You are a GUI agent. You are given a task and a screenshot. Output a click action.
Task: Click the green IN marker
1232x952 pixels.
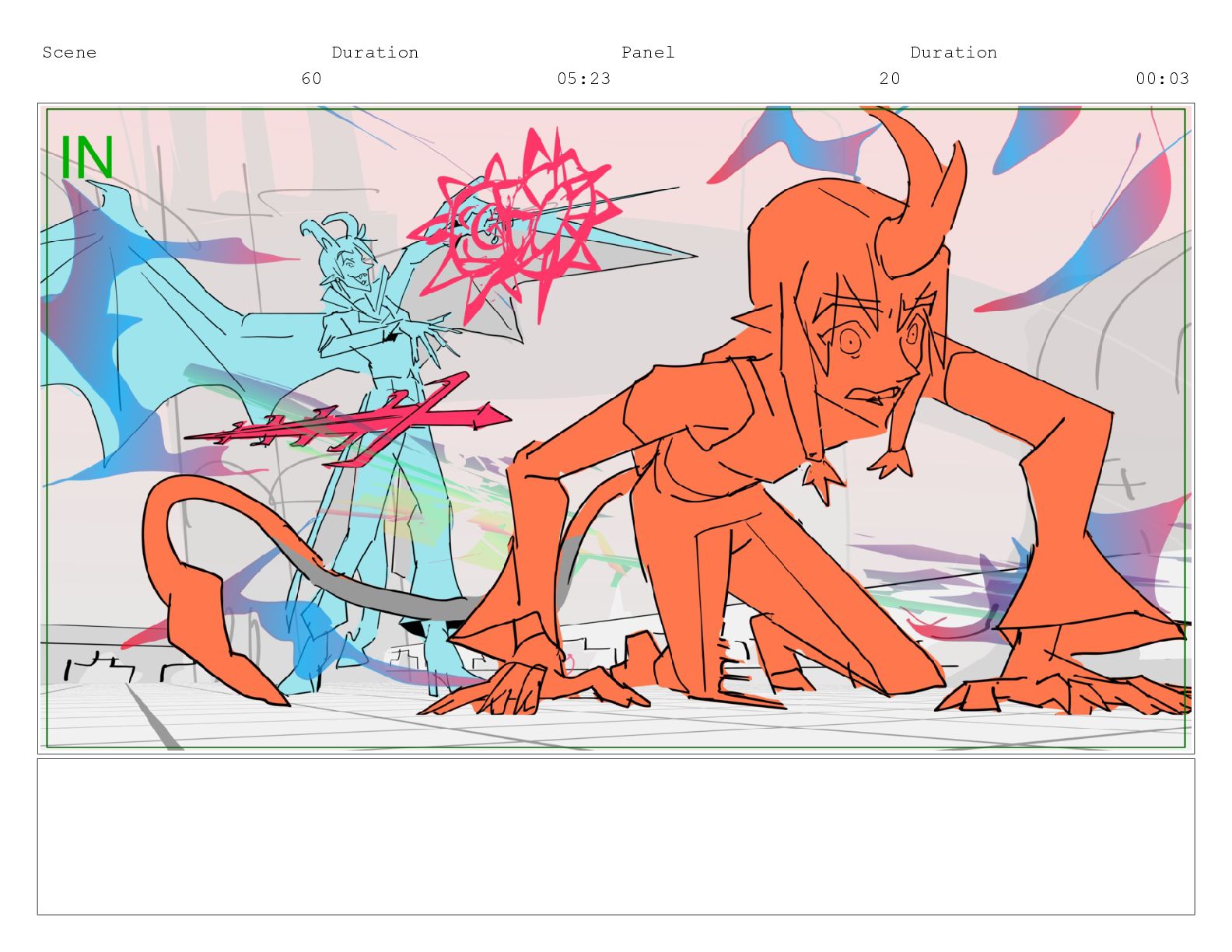[87, 157]
